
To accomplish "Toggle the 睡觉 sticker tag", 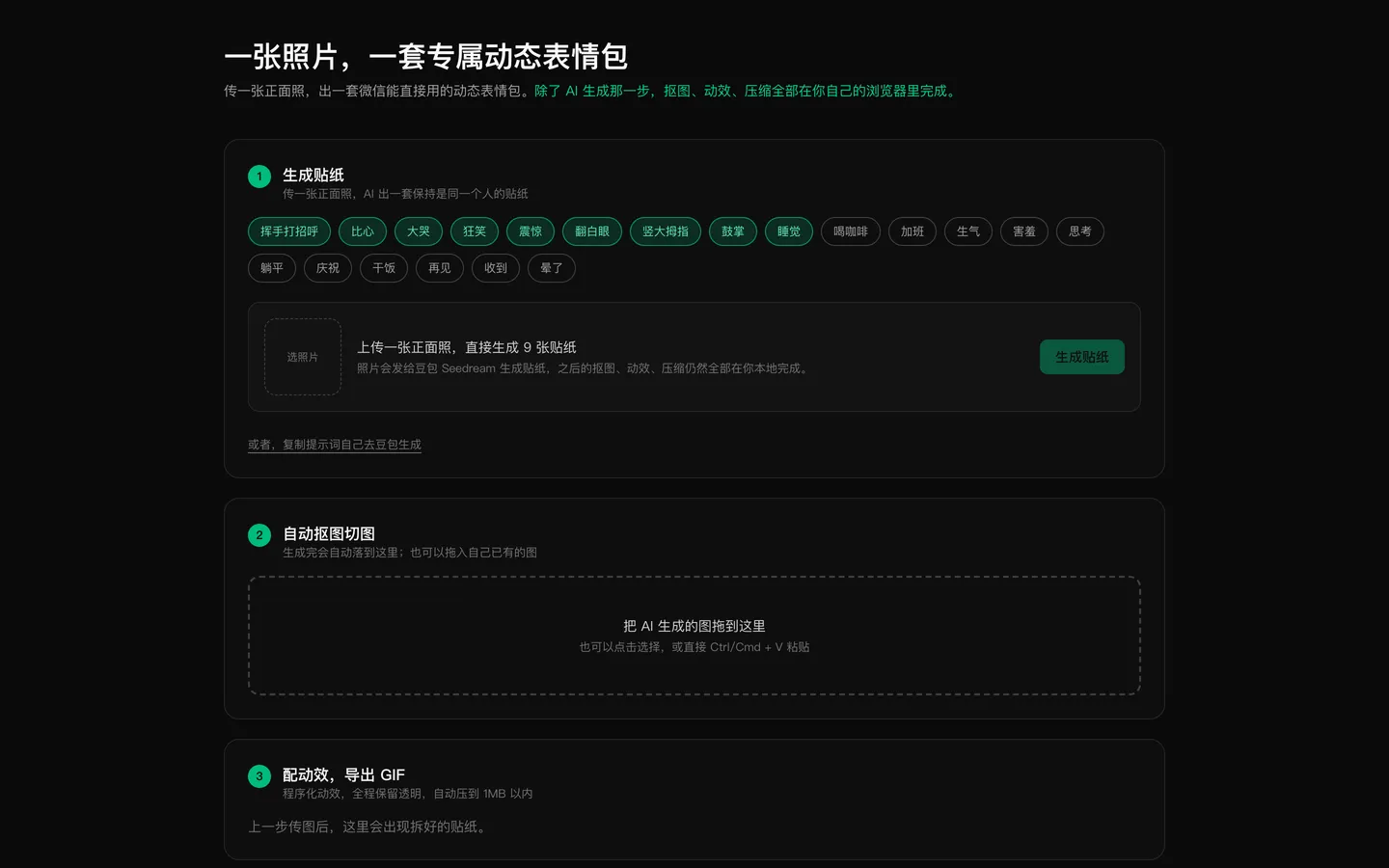I will [789, 231].
